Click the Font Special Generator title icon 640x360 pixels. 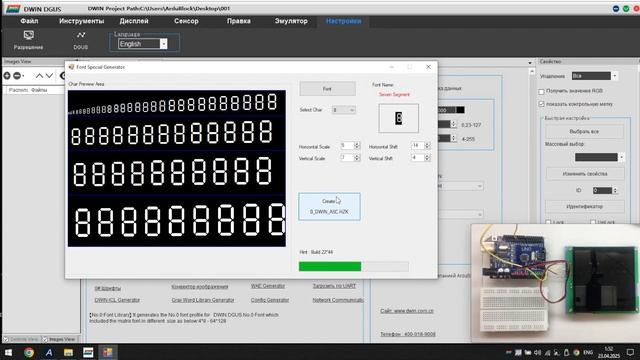pos(71,67)
